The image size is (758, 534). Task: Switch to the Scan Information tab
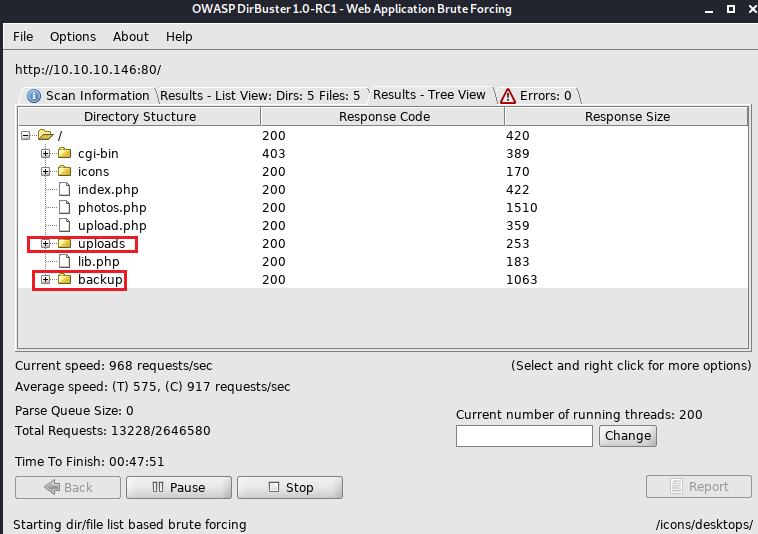point(88,96)
